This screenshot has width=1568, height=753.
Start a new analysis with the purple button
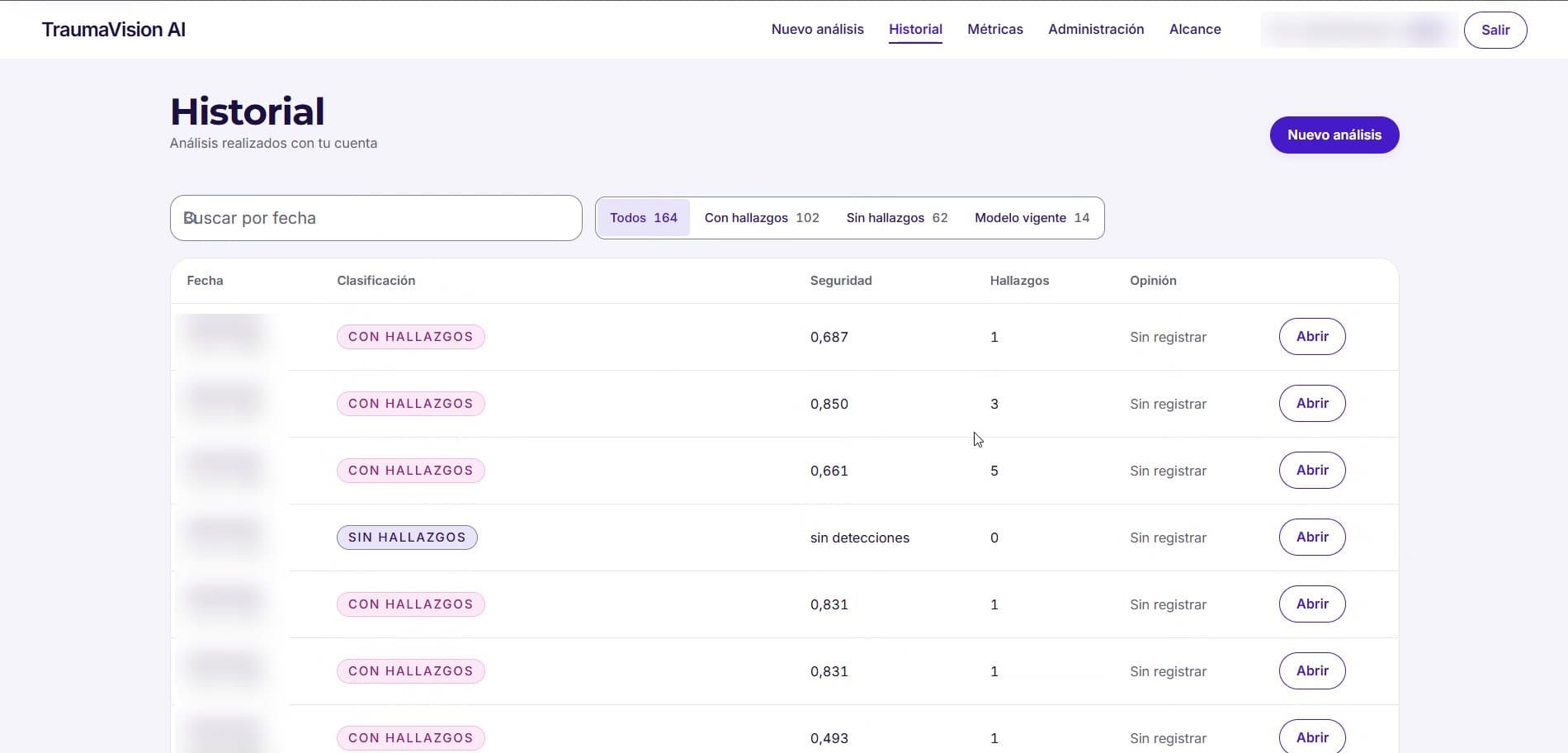(x=1334, y=135)
